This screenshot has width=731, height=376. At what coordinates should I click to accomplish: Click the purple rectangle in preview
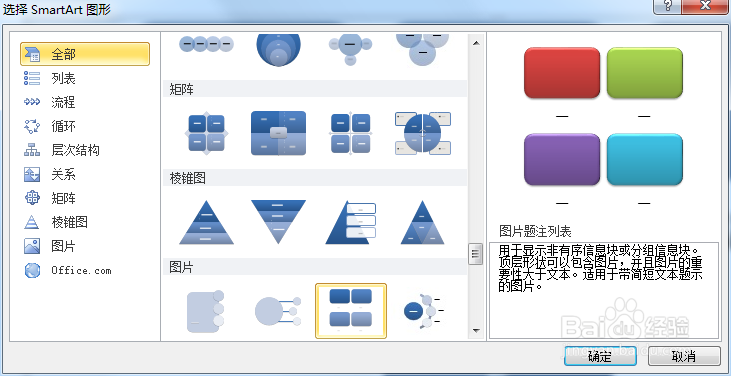tap(562, 159)
